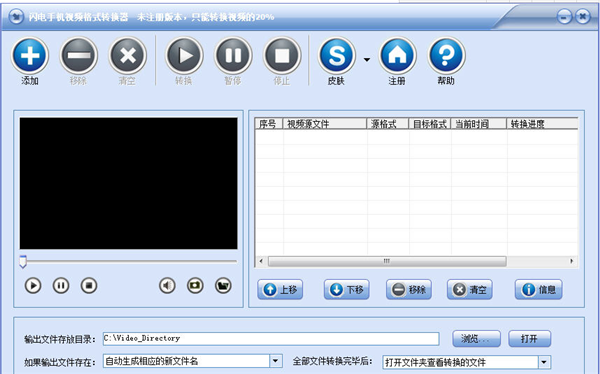Click the 序号 column header

point(269,124)
